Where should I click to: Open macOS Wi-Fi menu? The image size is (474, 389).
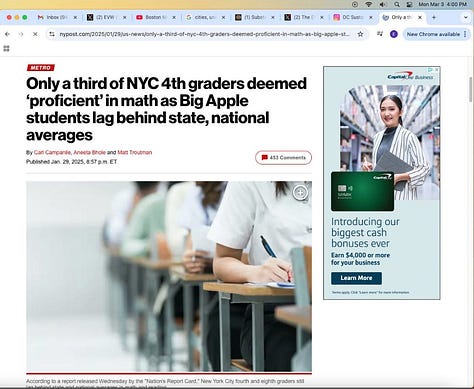[369, 4]
